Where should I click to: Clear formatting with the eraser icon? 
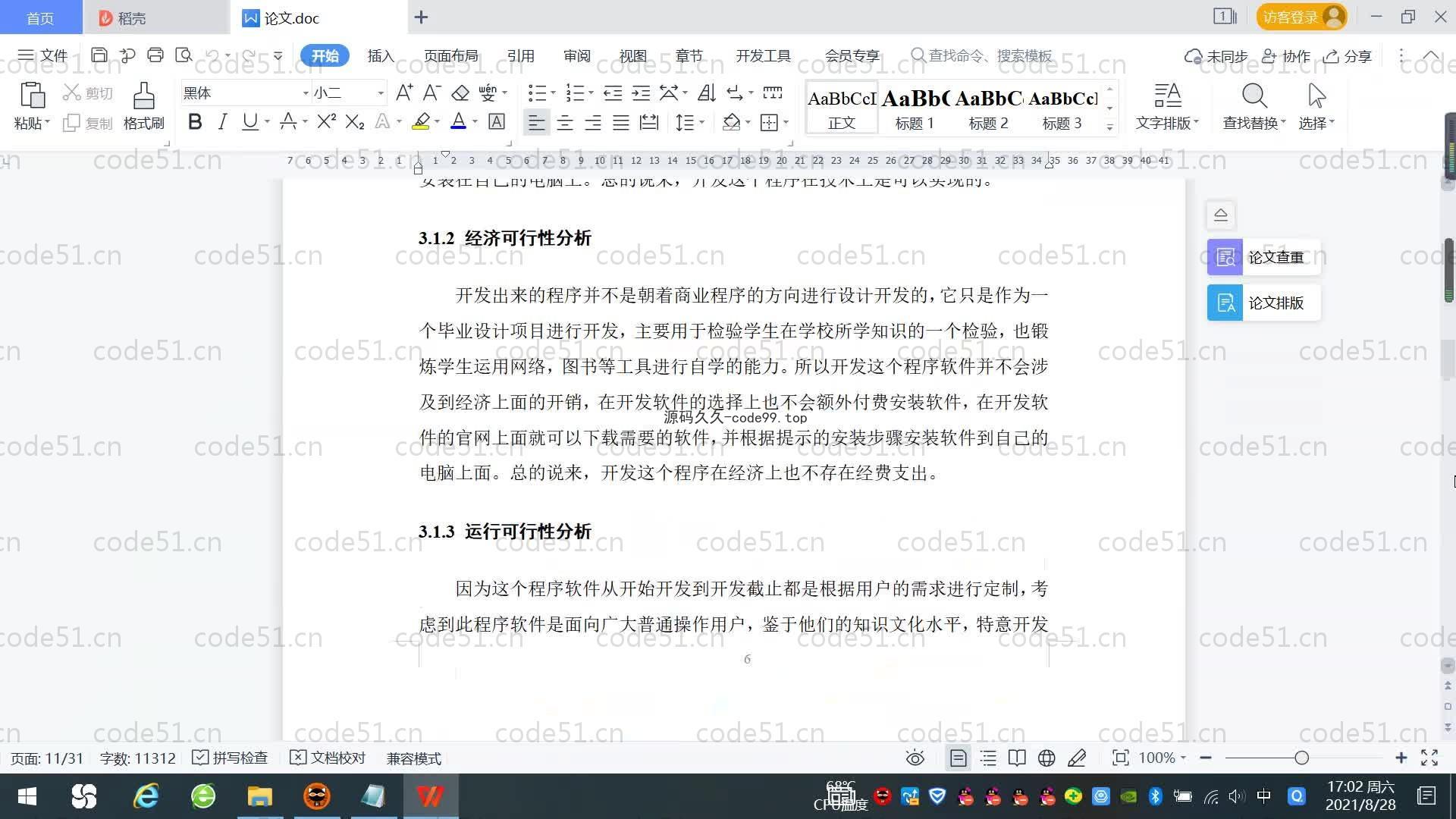click(x=460, y=93)
